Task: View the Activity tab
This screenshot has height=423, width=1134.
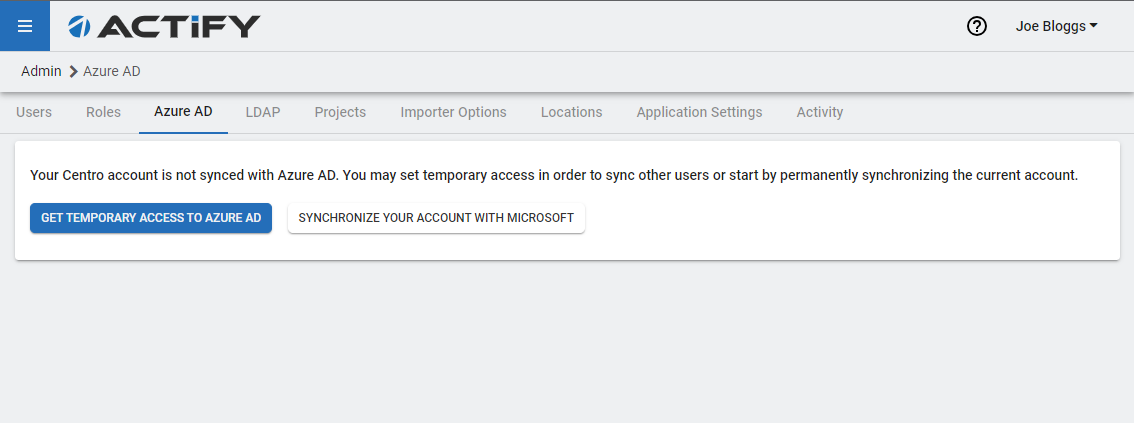Action: (819, 112)
